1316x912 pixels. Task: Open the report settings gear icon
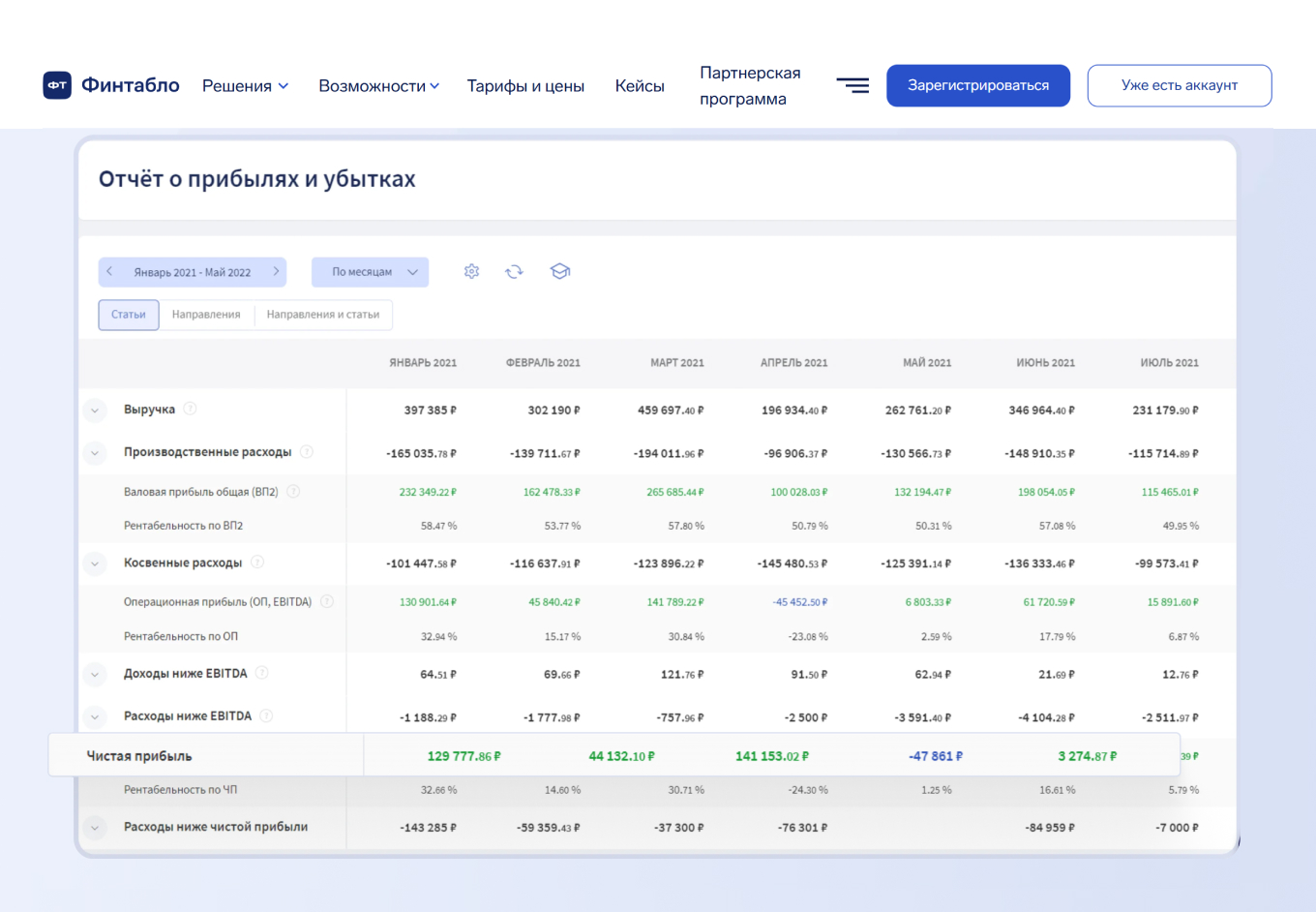471,272
